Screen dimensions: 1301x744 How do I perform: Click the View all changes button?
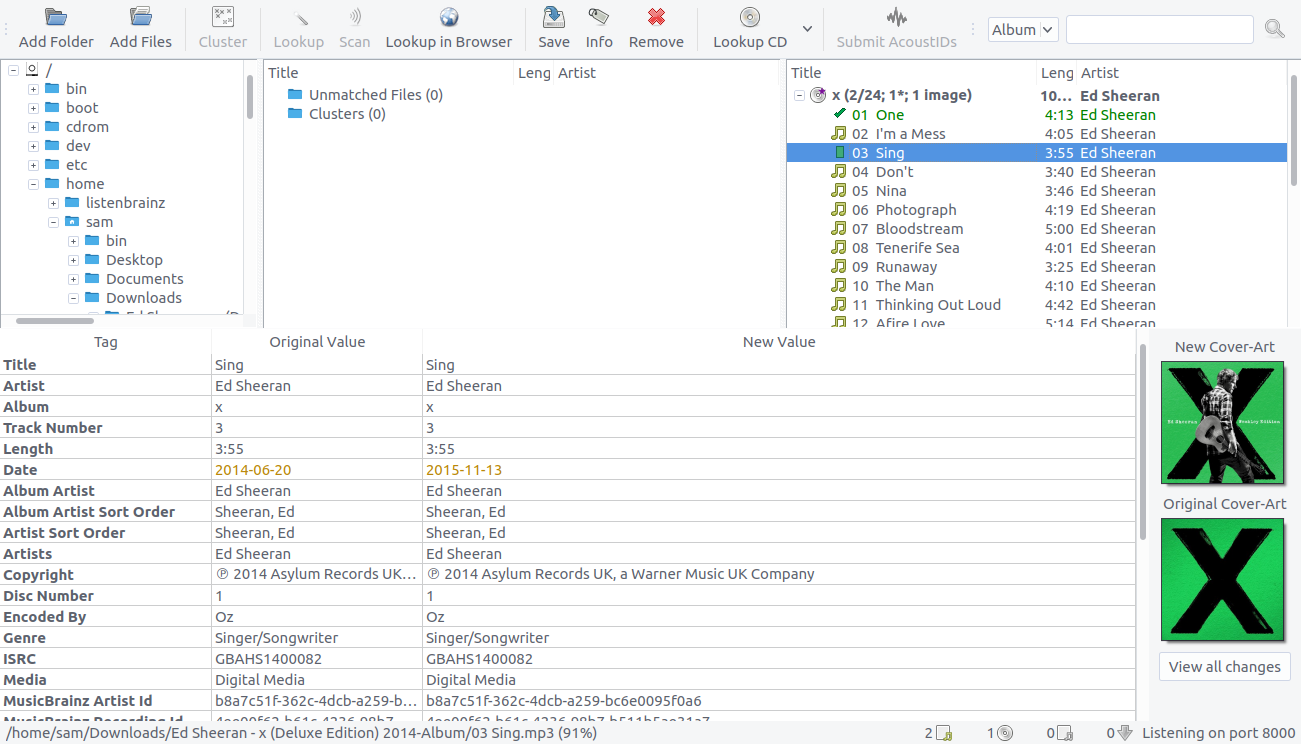pyautogui.click(x=1224, y=667)
